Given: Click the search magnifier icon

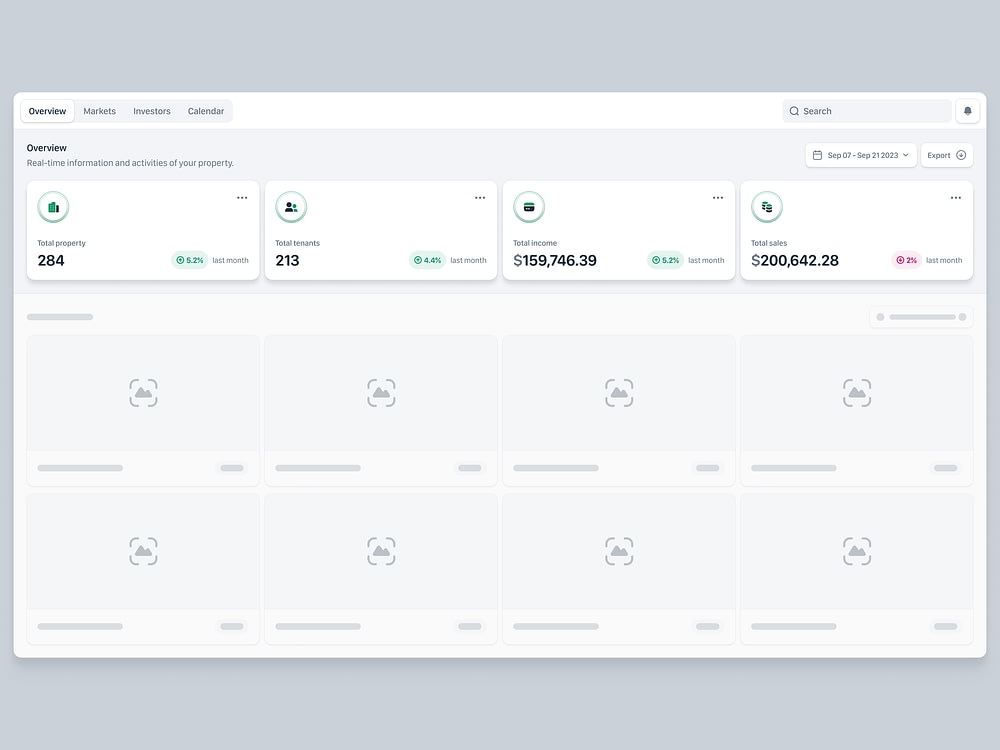Looking at the screenshot, I should click(794, 111).
